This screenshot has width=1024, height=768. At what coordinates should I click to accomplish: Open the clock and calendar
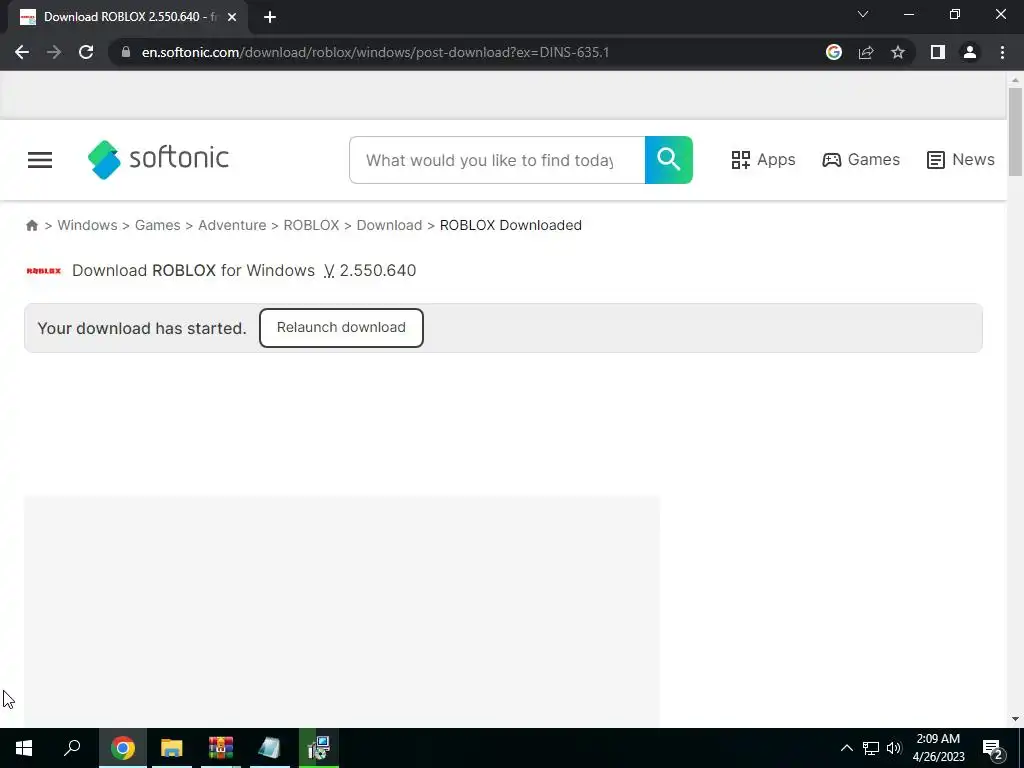(x=938, y=748)
